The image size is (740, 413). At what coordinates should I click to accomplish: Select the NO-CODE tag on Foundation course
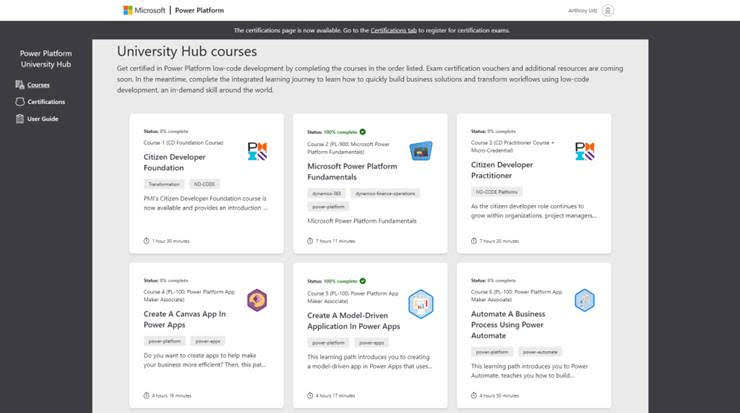click(204, 184)
